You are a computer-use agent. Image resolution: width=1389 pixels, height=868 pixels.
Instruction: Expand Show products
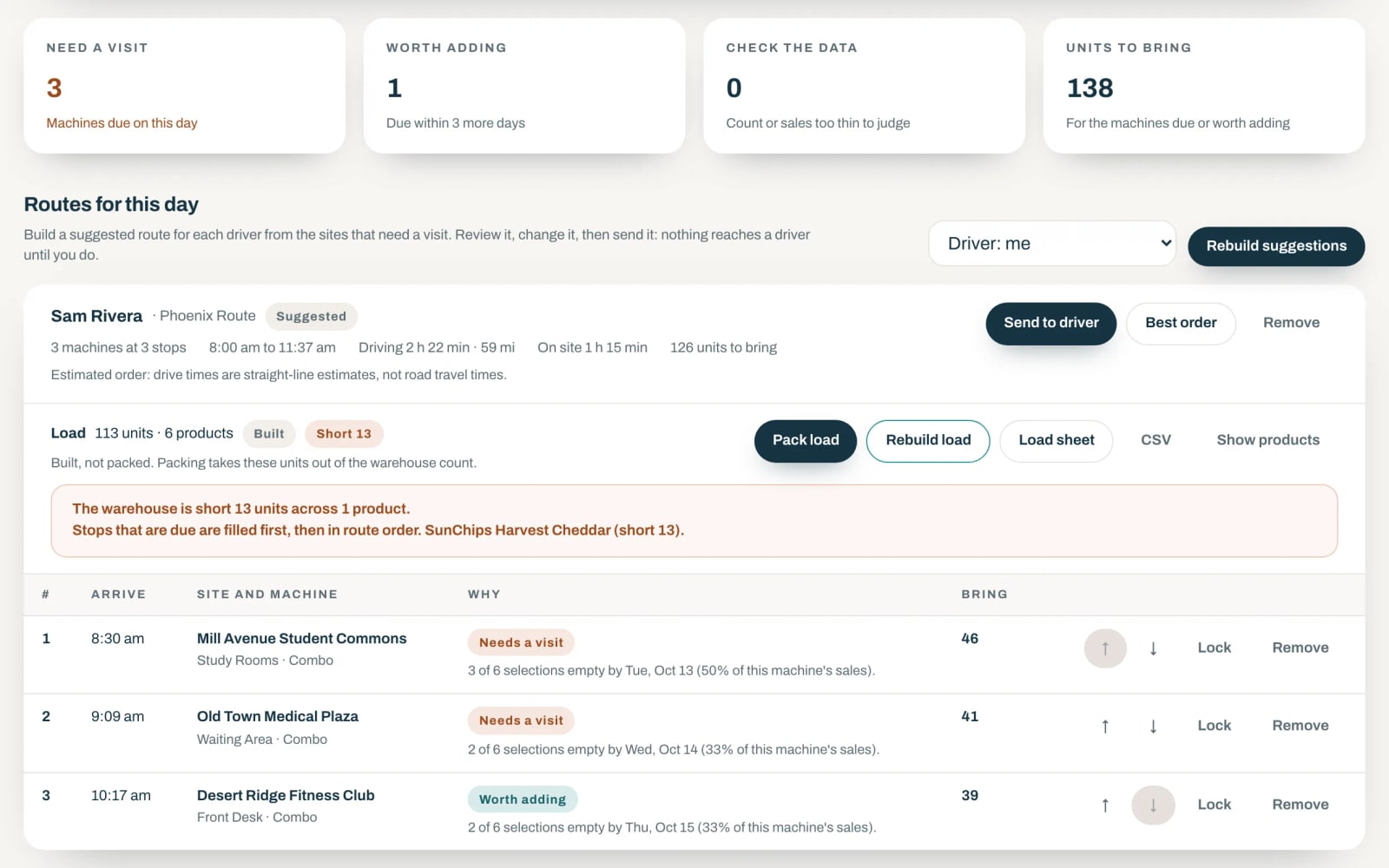pos(1267,440)
